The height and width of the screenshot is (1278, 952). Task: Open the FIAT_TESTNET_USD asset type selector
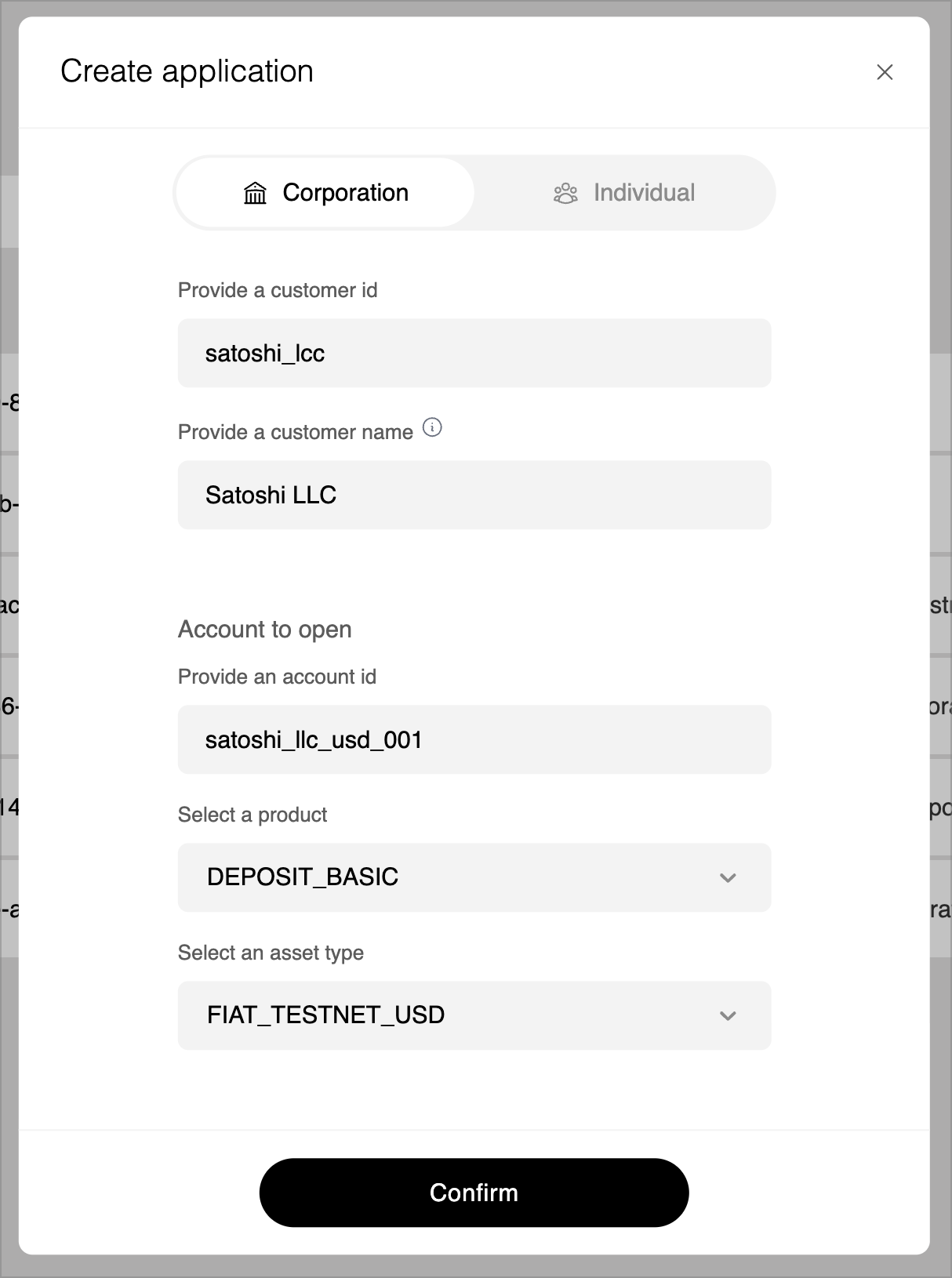tap(474, 1015)
